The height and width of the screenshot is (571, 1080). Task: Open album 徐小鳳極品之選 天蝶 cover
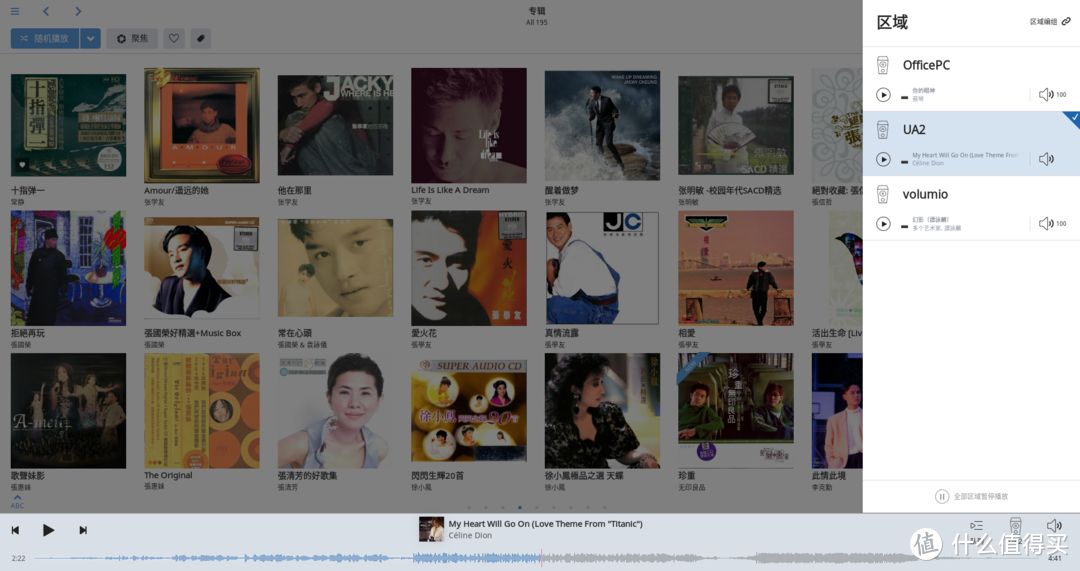tap(603, 411)
